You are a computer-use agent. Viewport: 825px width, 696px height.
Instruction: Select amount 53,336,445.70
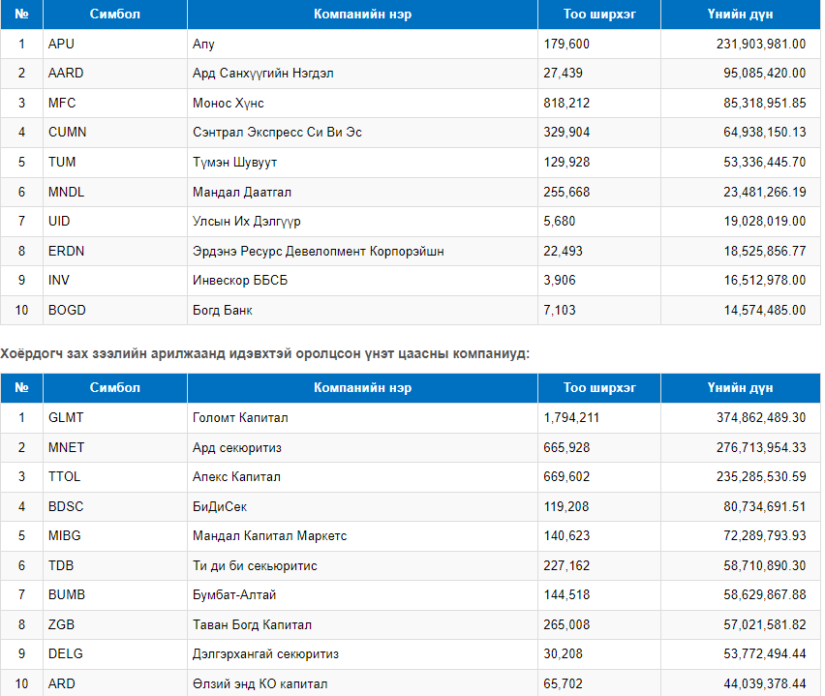(x=764, y=162)
